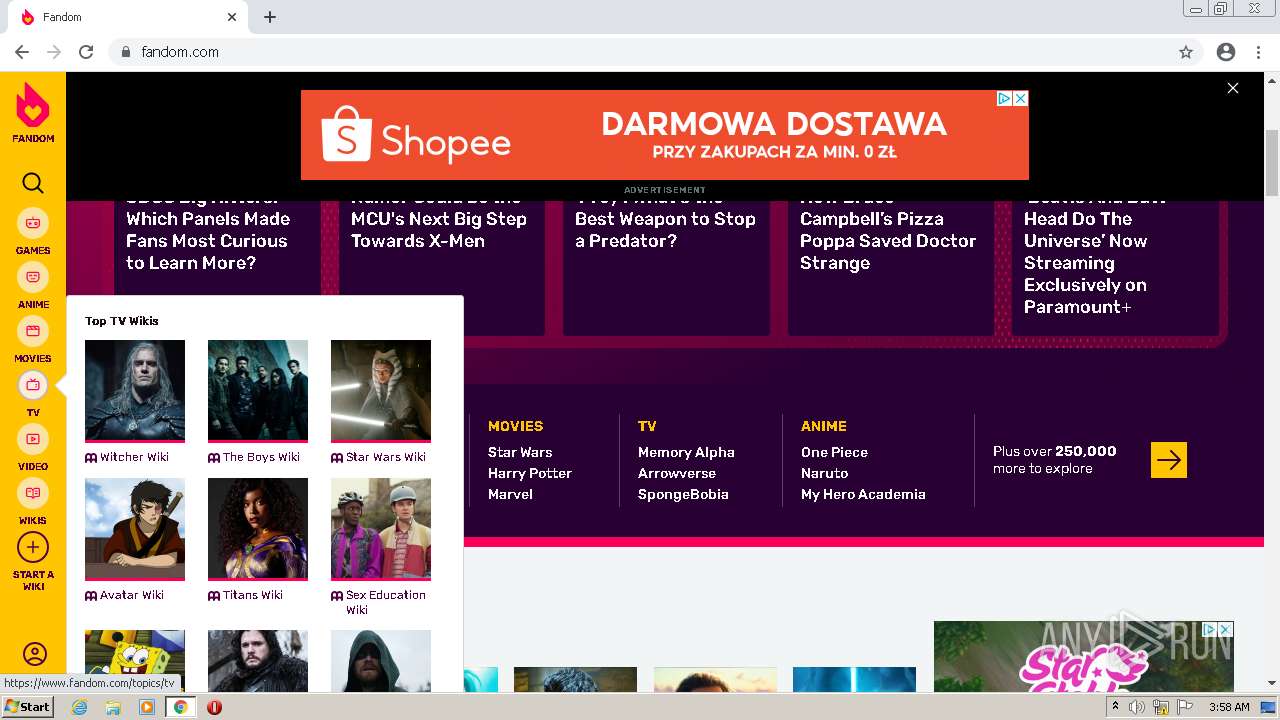The image size is (1280, 720).
Task: Open the Arrowverse link
Action: click(x=677, y=473)
